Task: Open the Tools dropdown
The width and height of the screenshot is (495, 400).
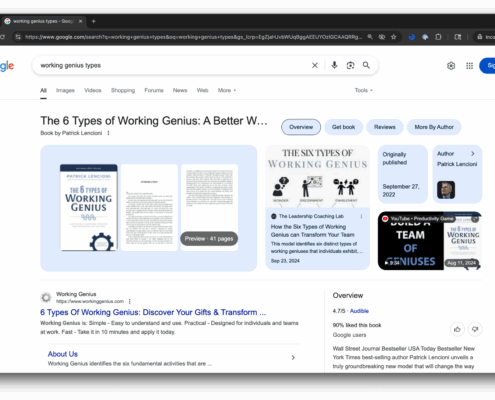Action: point(364,90)
